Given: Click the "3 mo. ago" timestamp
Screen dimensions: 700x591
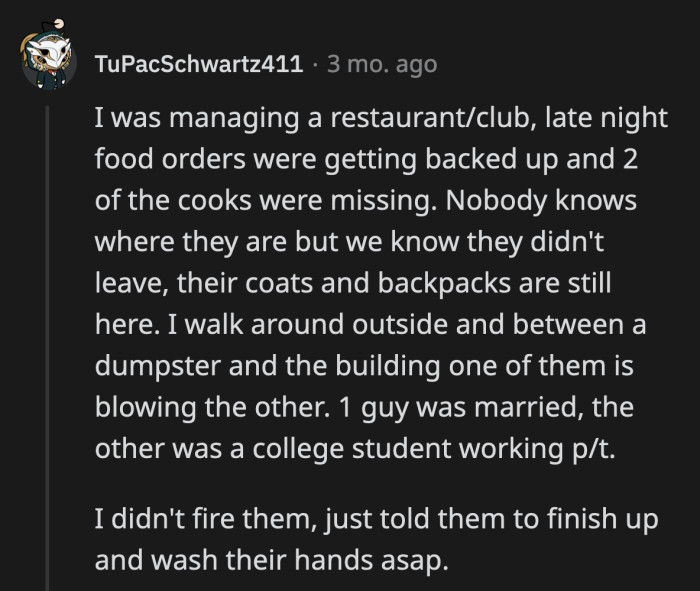Looking at the screenshot, I should pyautogui.click(x=382, y=64).
